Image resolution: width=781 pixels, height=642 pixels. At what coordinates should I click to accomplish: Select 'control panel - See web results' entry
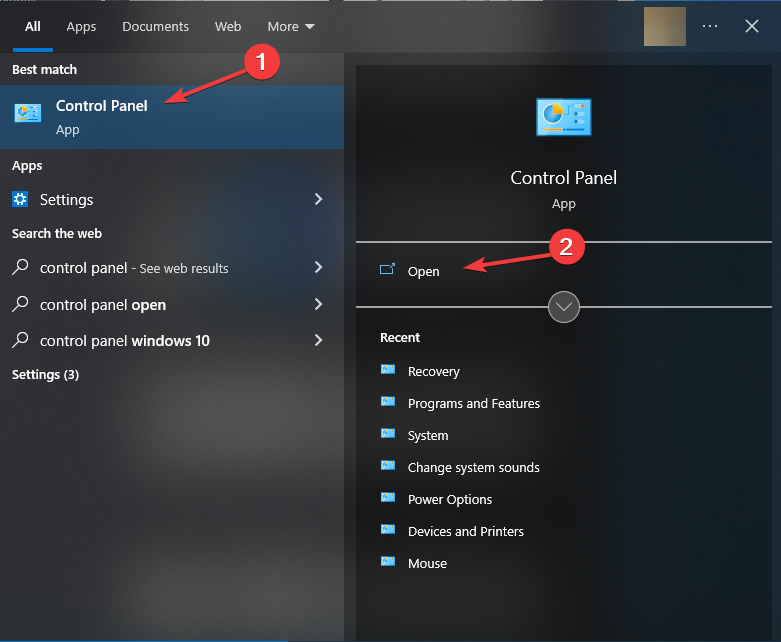[172, 267]
